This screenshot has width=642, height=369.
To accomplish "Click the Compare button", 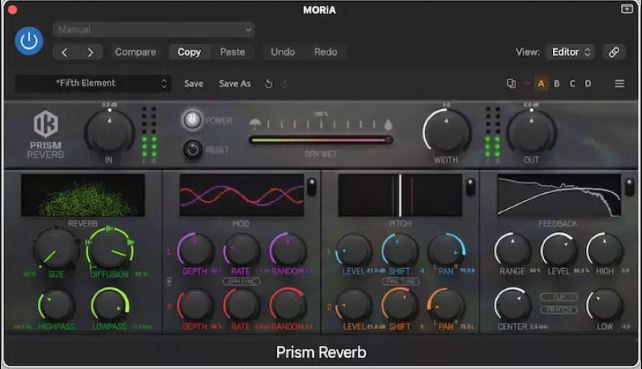I will coord(136,52).
